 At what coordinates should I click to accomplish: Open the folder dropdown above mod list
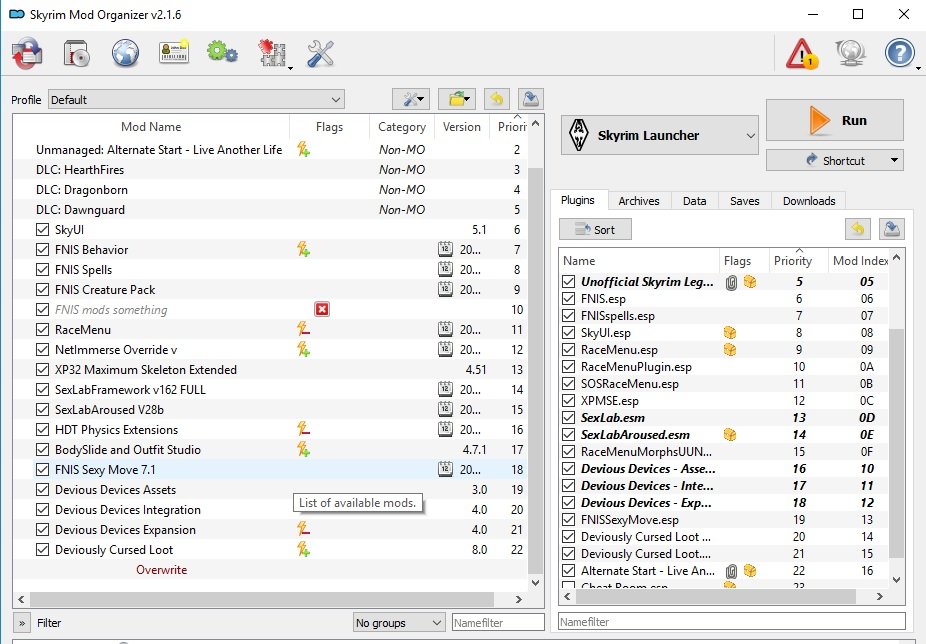(x=457, y=99)
